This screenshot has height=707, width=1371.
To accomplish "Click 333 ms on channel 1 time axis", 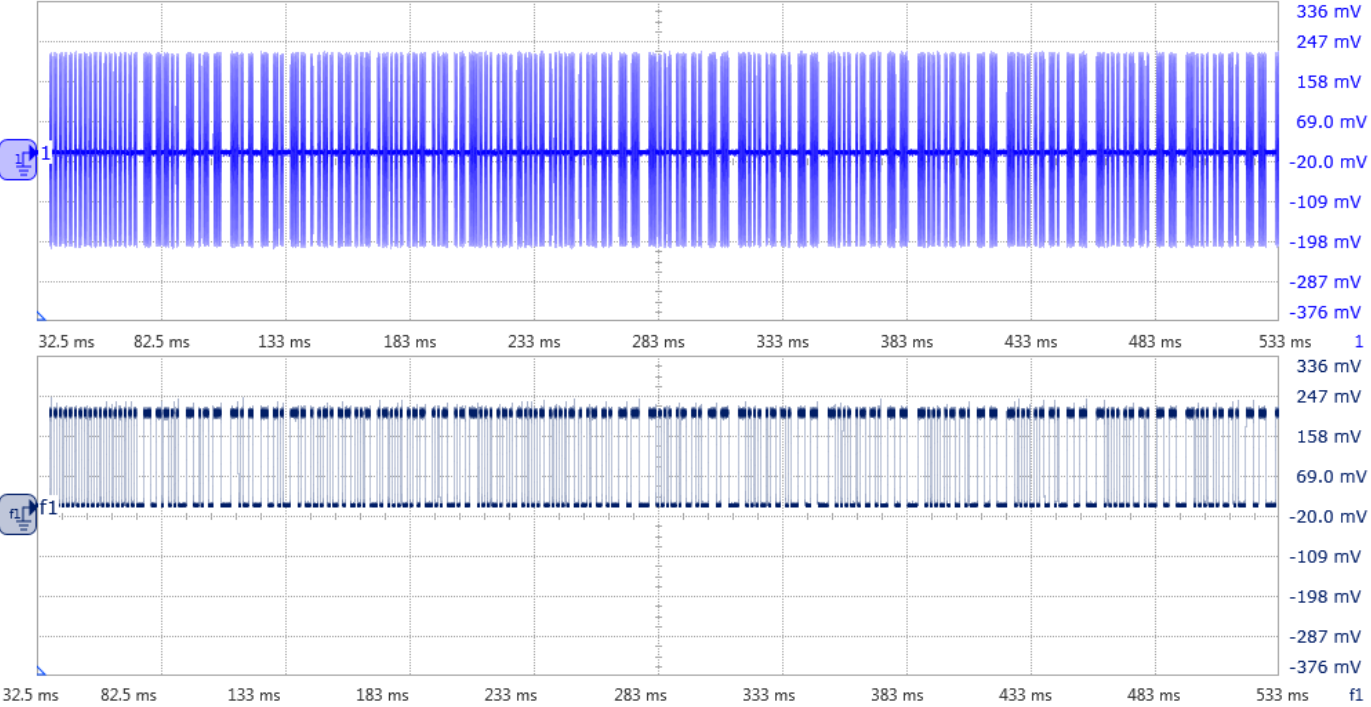I will pos(782,342).
